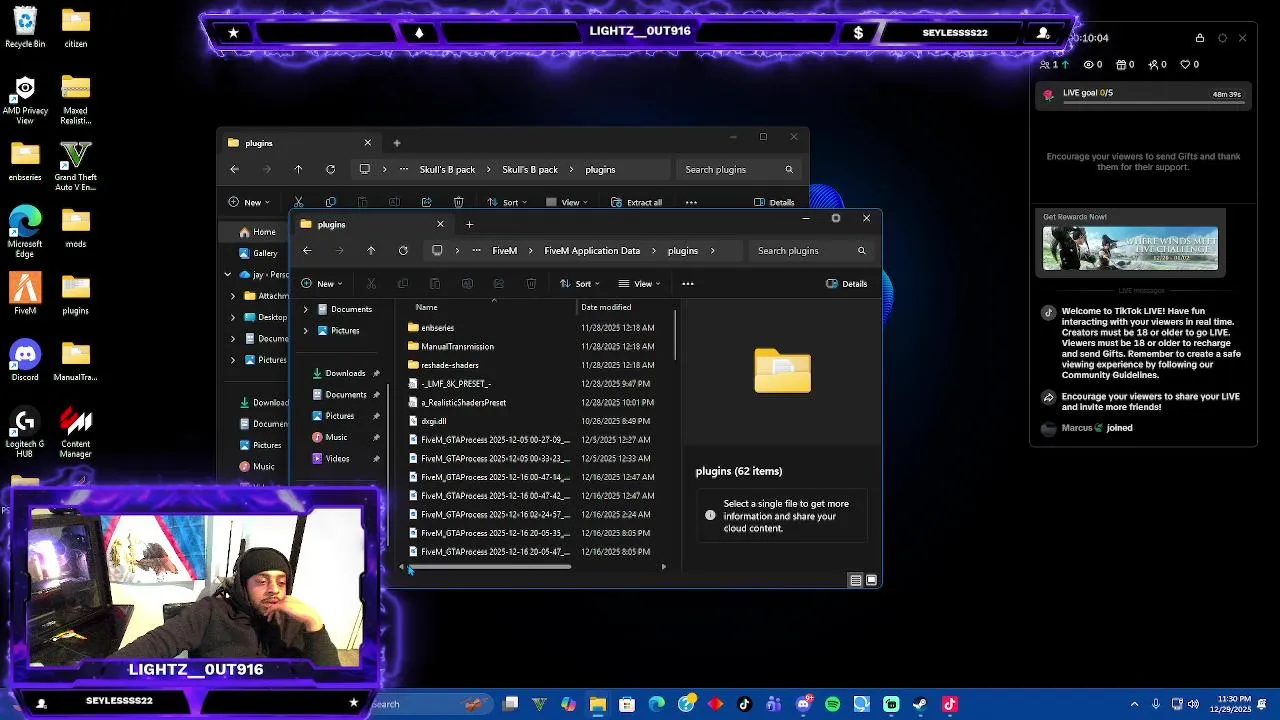1280x720 pixels.
Task: Click the Steam taskbar icon
Action: pos(920,704)
